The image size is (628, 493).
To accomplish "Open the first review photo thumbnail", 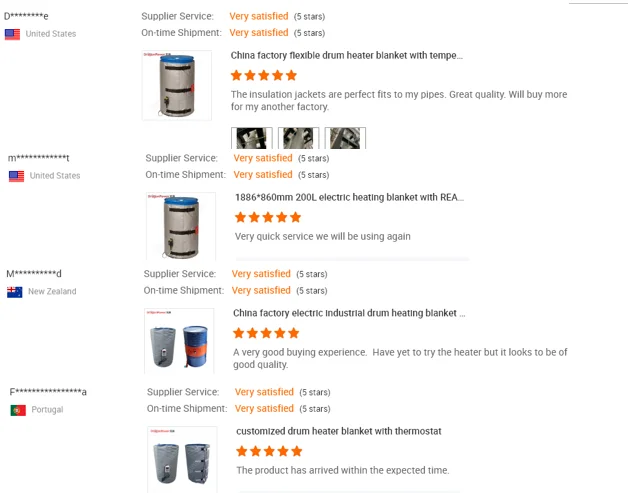I will pos(251,138).
